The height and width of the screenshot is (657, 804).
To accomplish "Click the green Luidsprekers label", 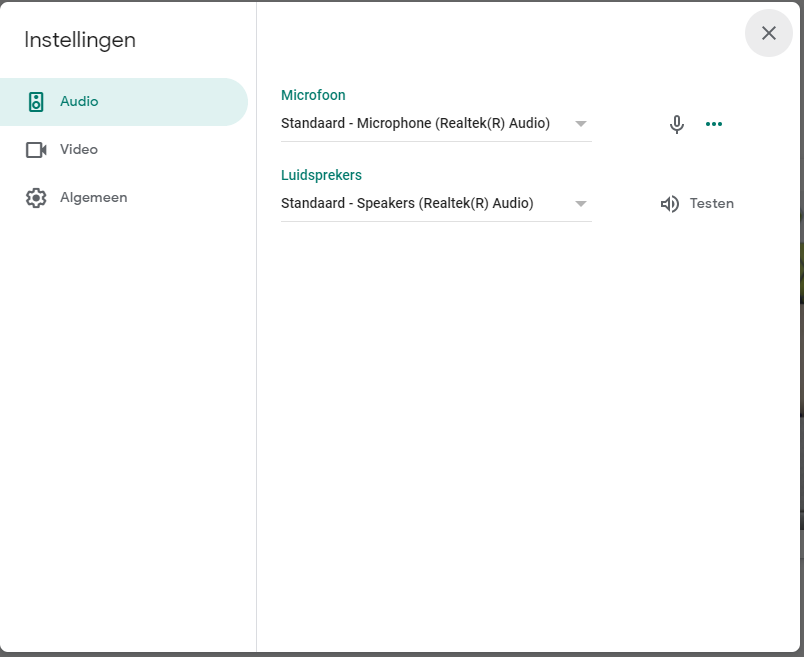I will click(x=321, y=175).
